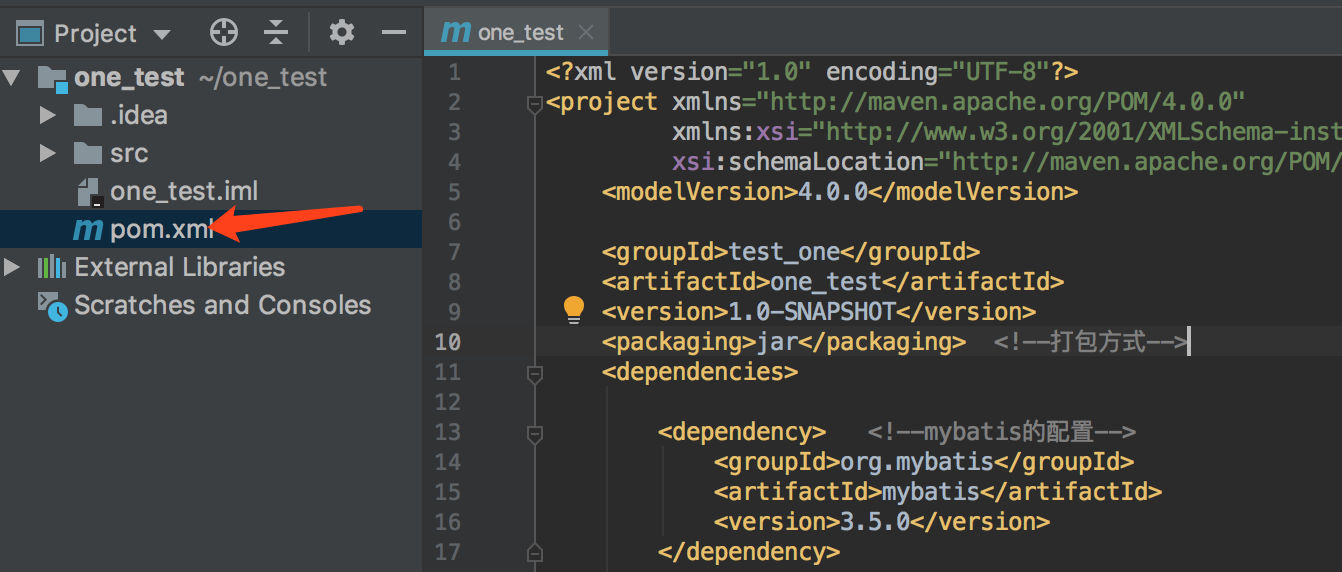Expand External Libraries node
1342x572 pixels.
(x=11, y=267)
